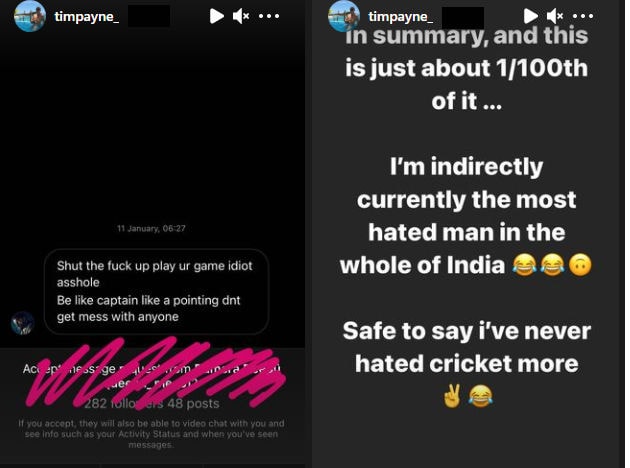Screen dimensions: 630x468
Task: Open profile avatar on right story
Action: [344, 16]
